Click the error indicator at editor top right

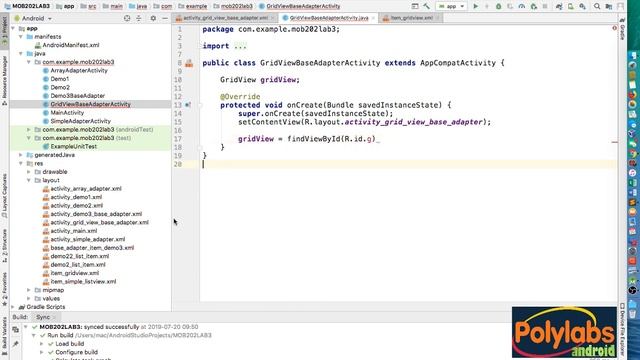pyautogui.click(x=614, y=28)
